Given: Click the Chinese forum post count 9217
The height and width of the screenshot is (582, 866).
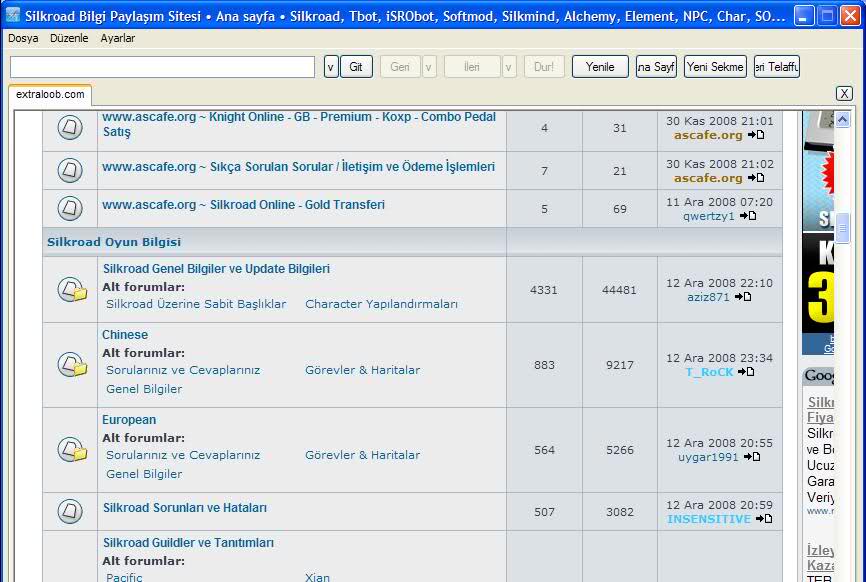Looking at the screenshot, I should tap(620, 365).
